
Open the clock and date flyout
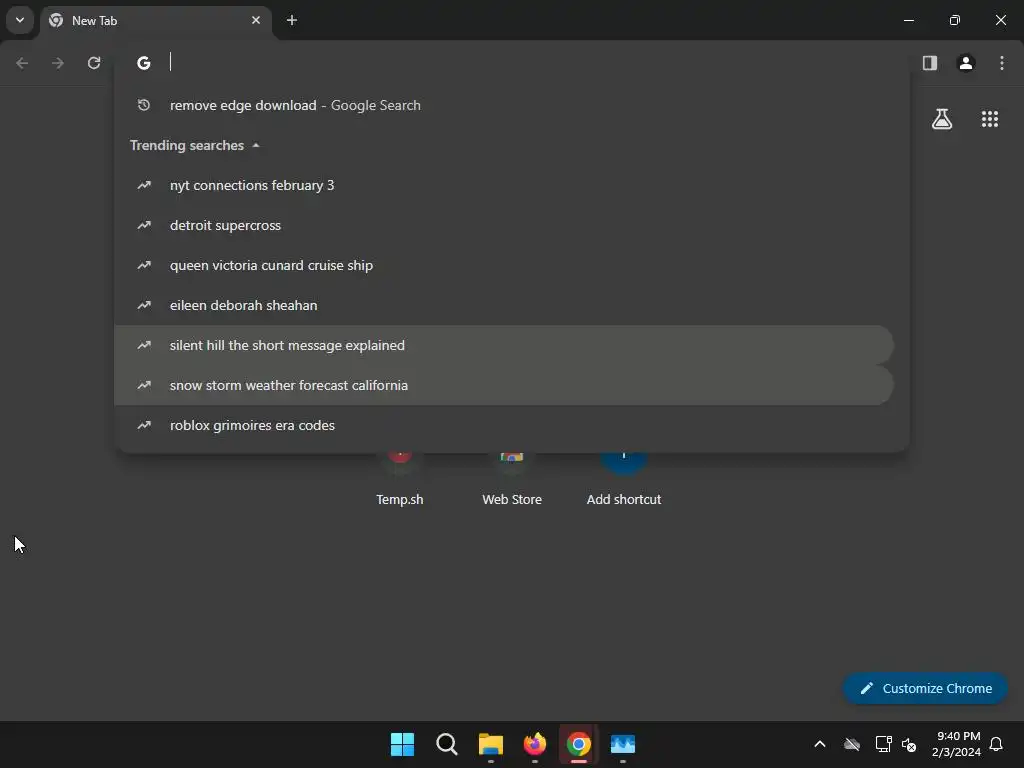coord(956,744)
